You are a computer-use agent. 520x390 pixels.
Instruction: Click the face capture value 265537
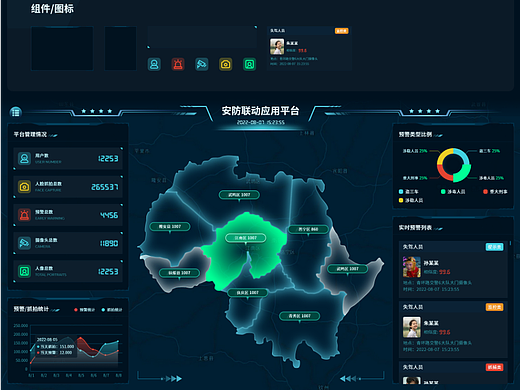105,187
